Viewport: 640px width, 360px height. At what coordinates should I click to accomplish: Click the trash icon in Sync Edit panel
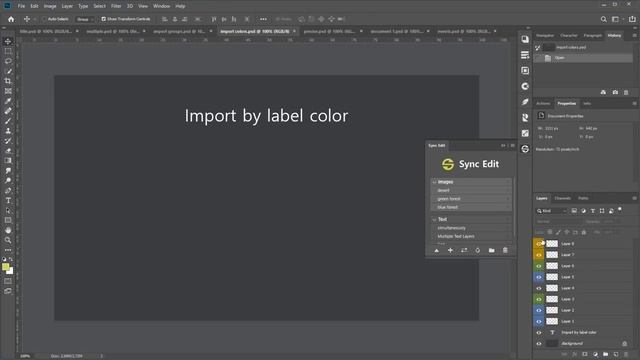pyautogui.click(x=505, y=250)
